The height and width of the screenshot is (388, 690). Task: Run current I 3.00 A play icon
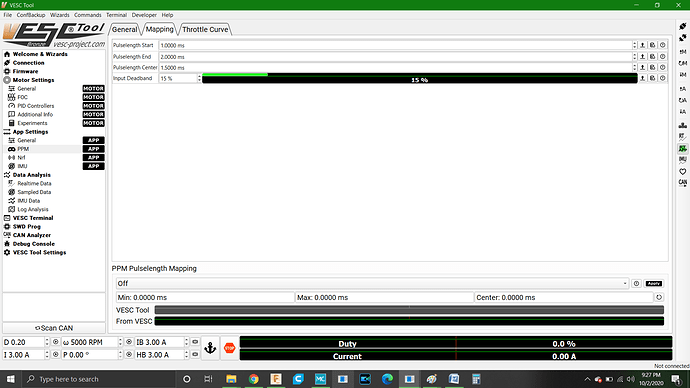[x=55, y=355]
